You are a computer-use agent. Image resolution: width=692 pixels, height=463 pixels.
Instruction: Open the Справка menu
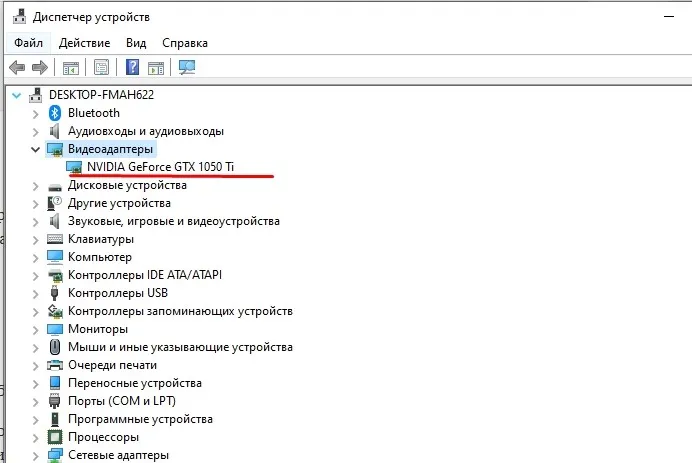pos(184,43)
